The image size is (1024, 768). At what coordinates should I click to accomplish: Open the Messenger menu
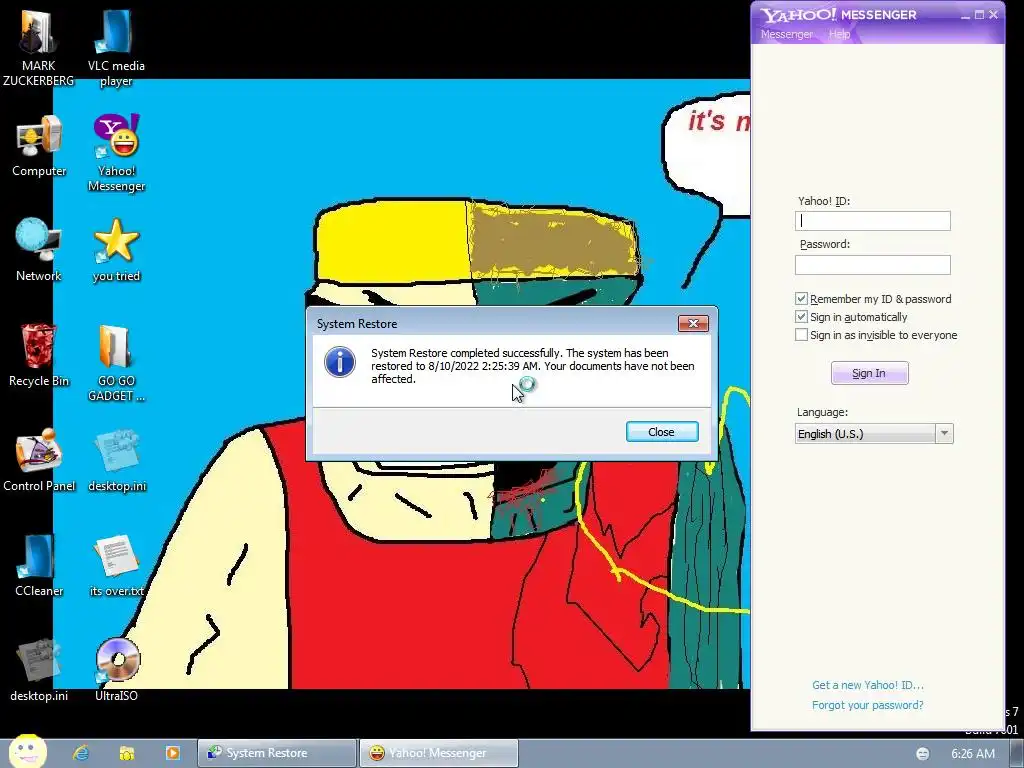(786, 34)
